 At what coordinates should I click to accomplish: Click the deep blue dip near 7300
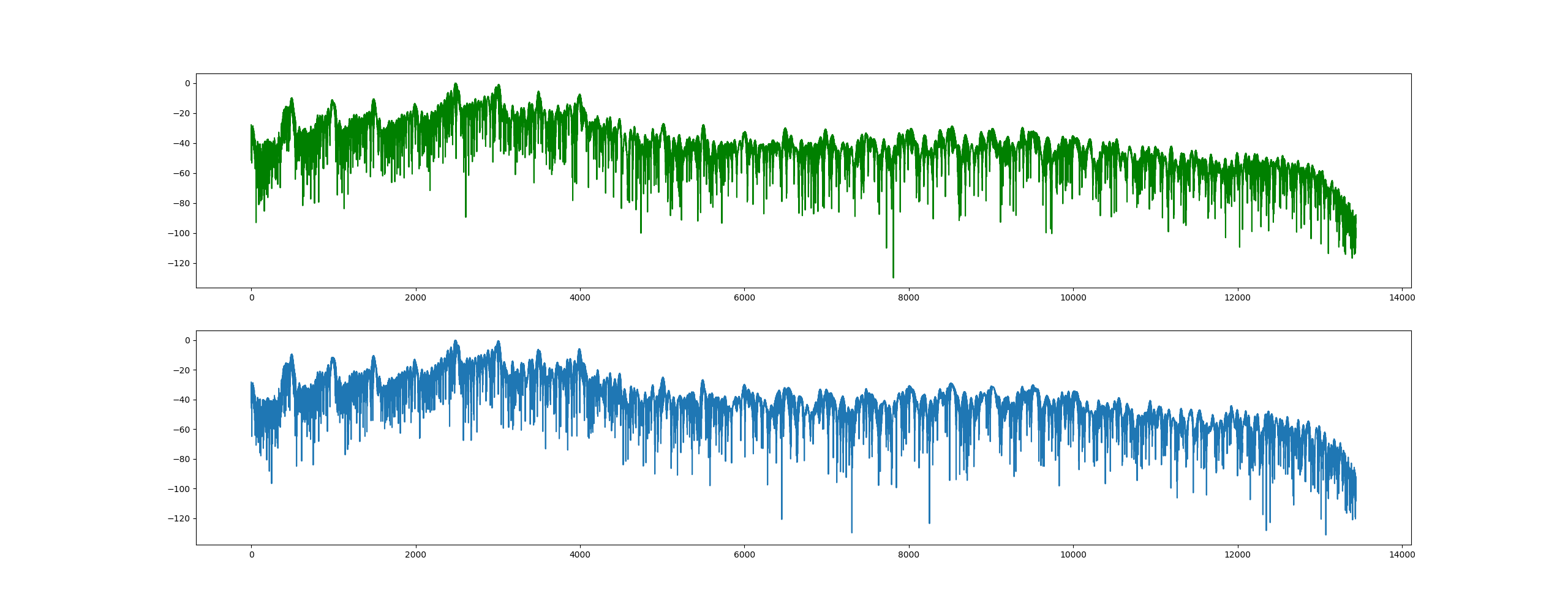point(851,531)
